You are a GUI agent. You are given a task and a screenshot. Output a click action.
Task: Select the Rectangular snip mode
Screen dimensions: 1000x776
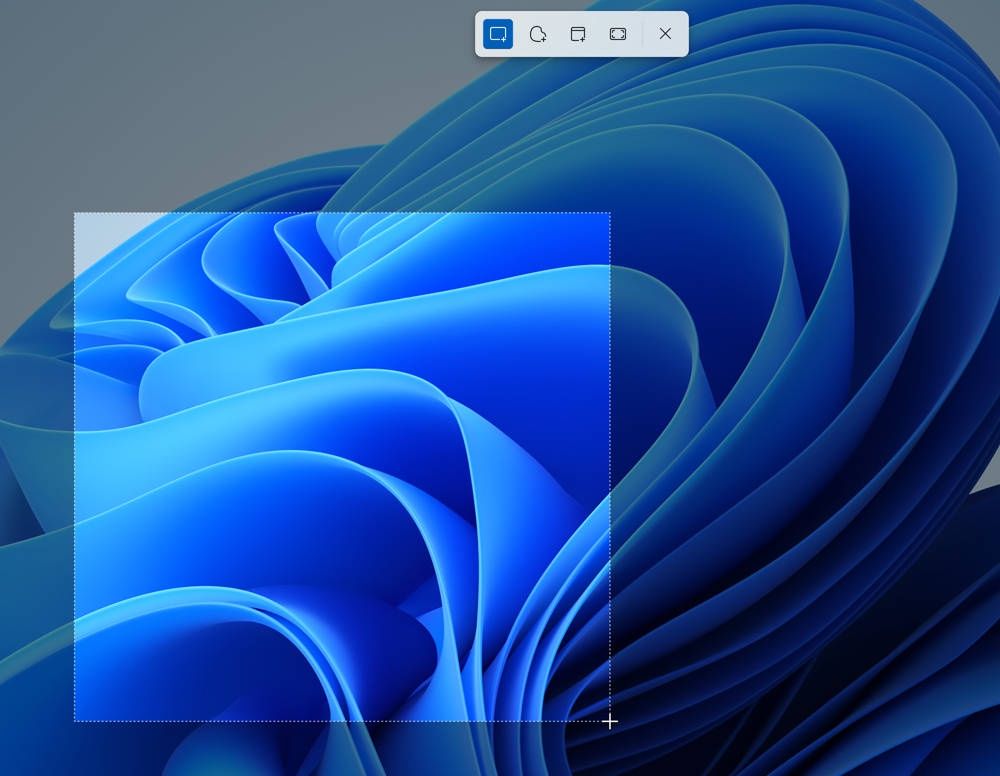point(497,34)
